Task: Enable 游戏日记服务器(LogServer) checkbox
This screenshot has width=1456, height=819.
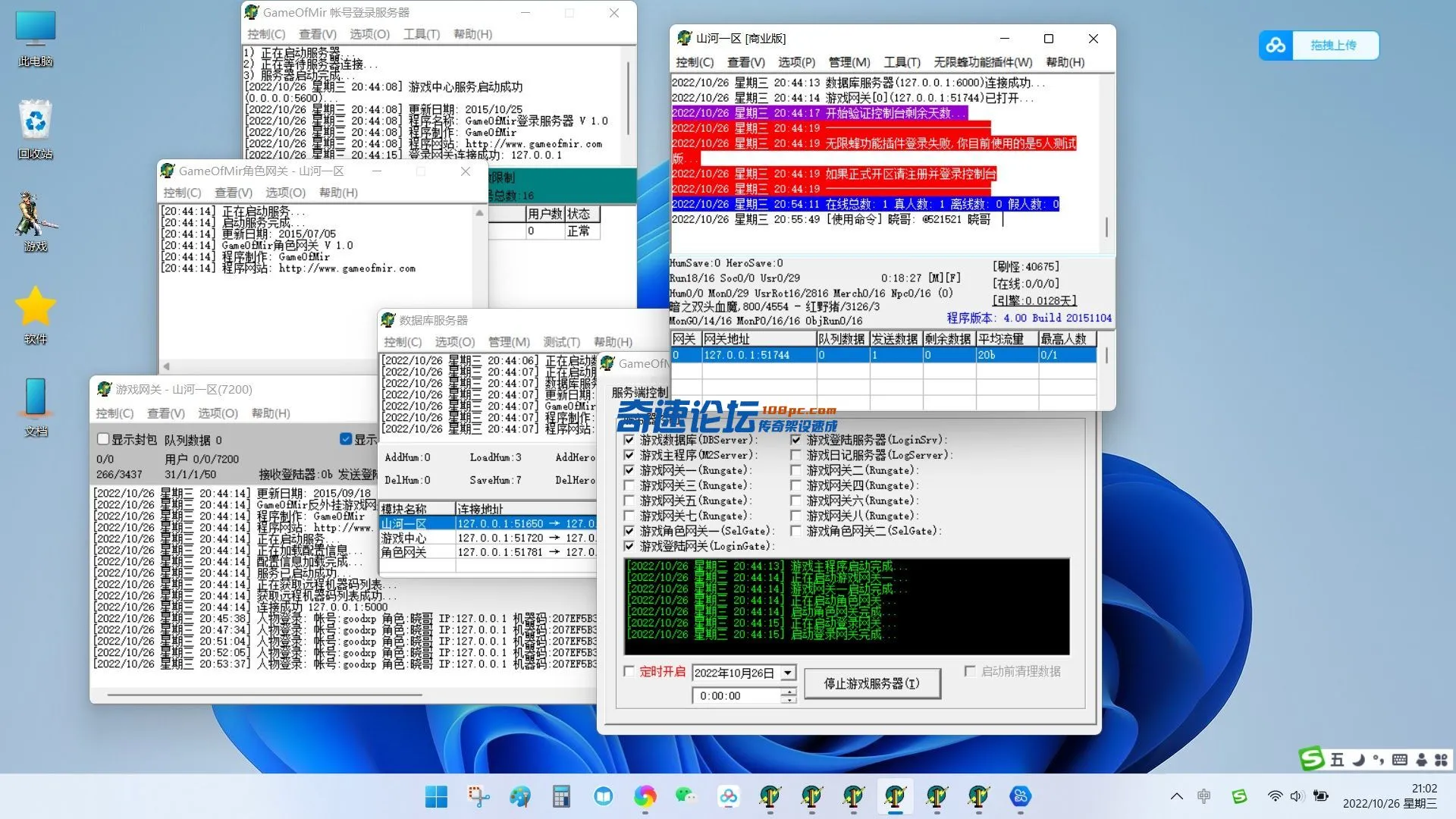Action: point(795,455)
